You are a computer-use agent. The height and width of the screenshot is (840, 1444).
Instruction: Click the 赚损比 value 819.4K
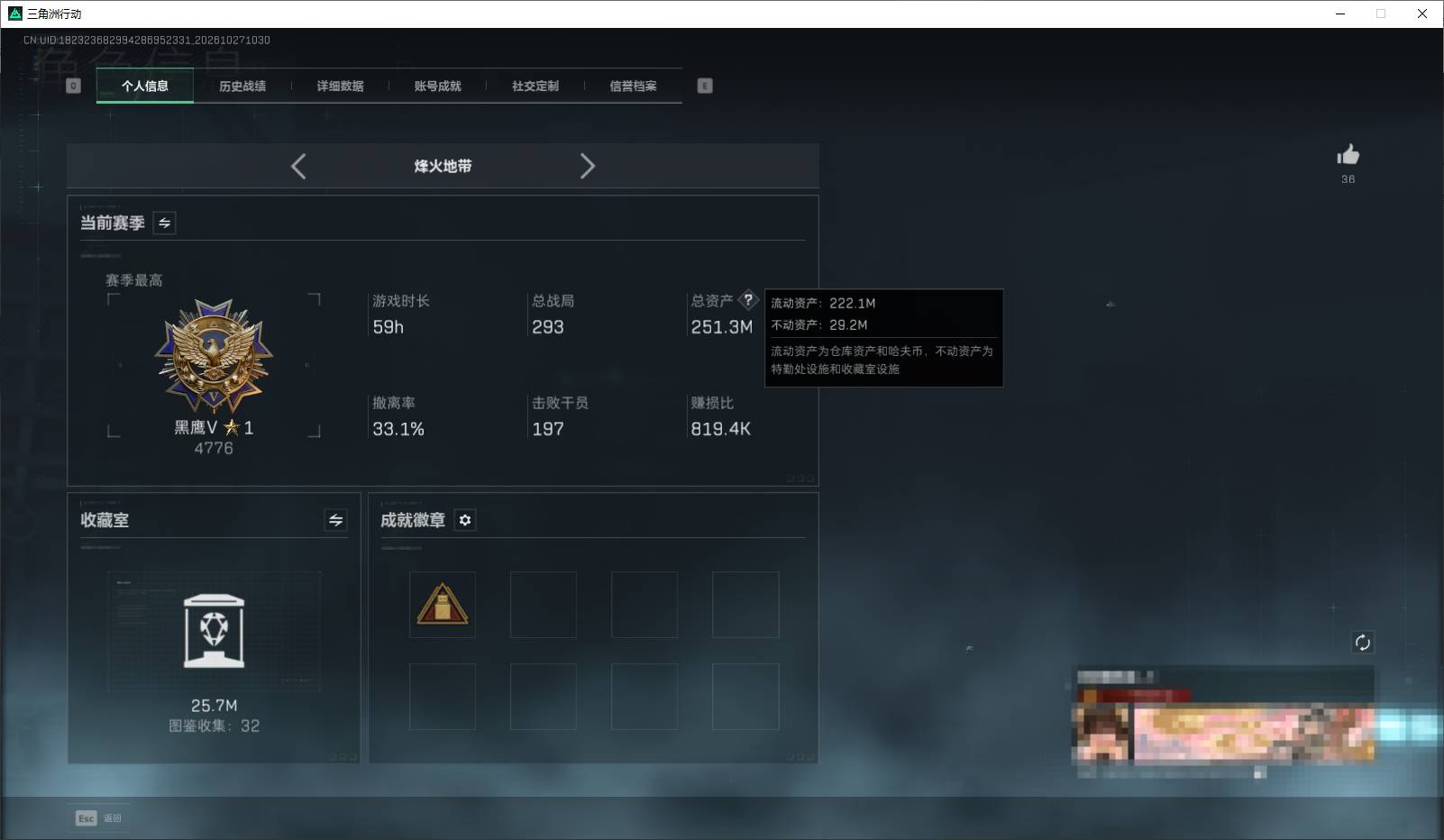click(x=720, y=429)
